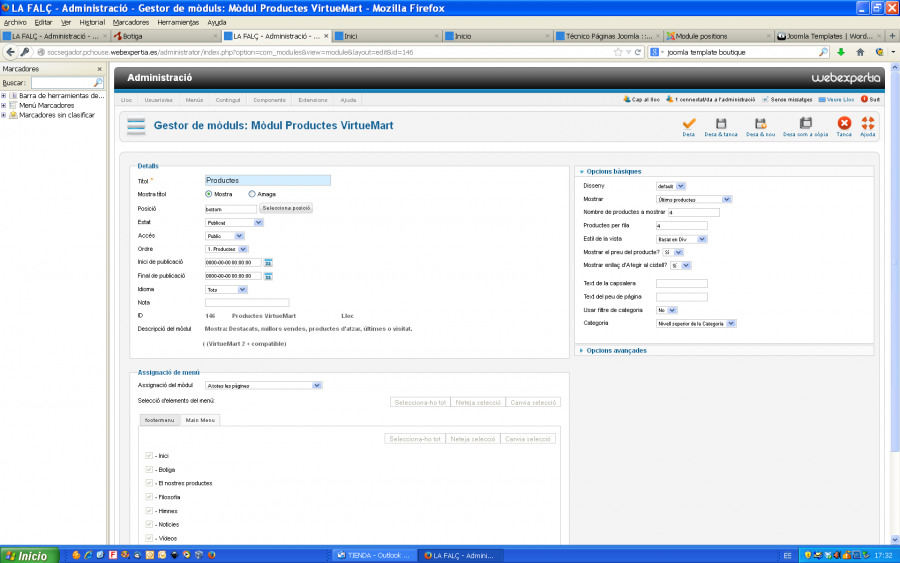
Task: Switch to the Botiga browser tab
Action: (x=166, y=36)
